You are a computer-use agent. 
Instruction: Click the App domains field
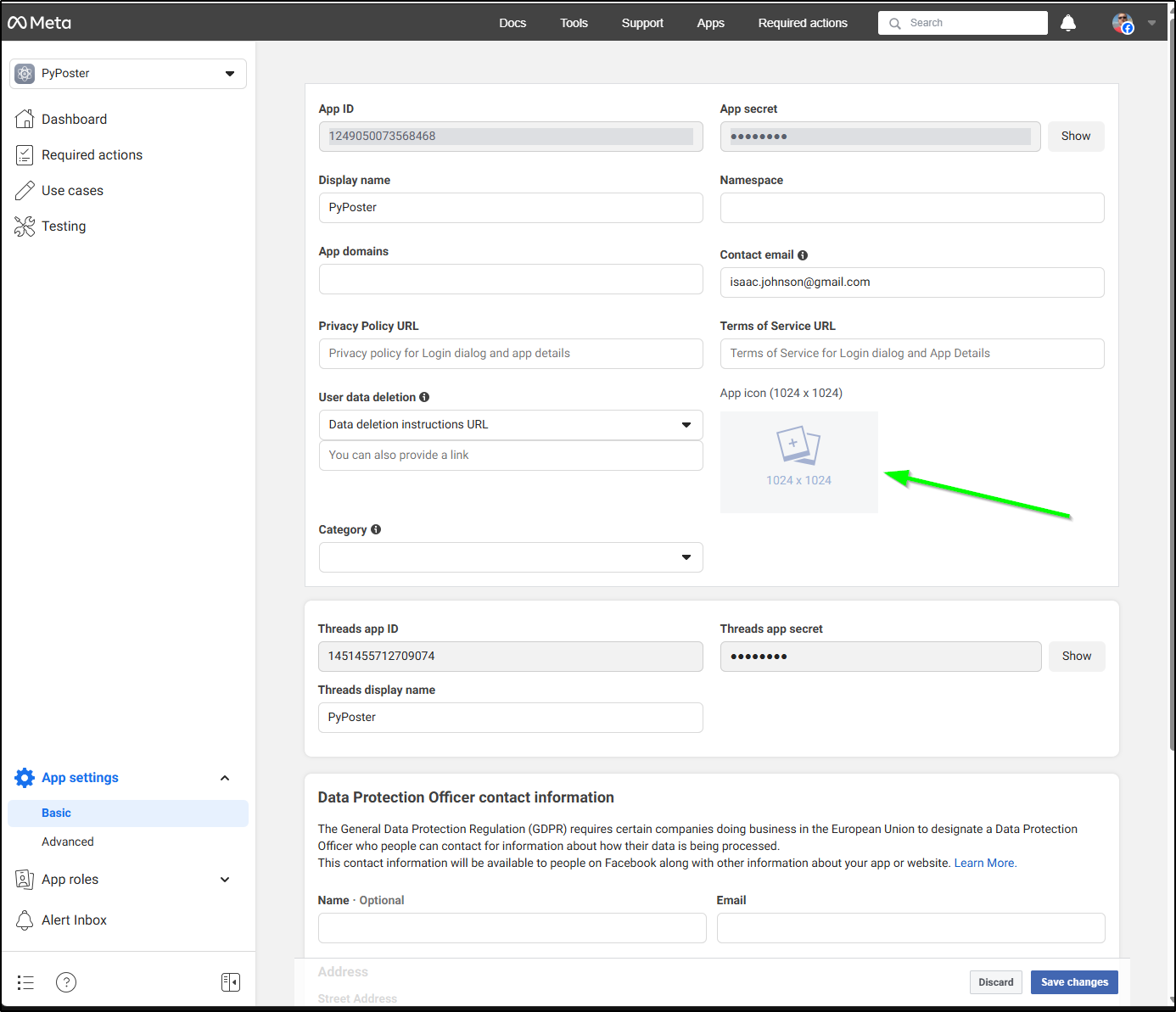tap(511, 279)
